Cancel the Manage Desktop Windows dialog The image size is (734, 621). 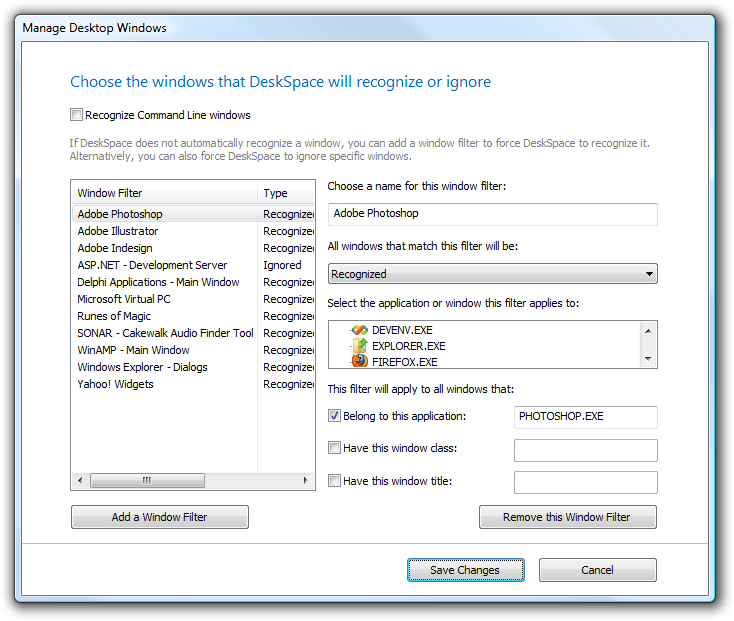598,570
